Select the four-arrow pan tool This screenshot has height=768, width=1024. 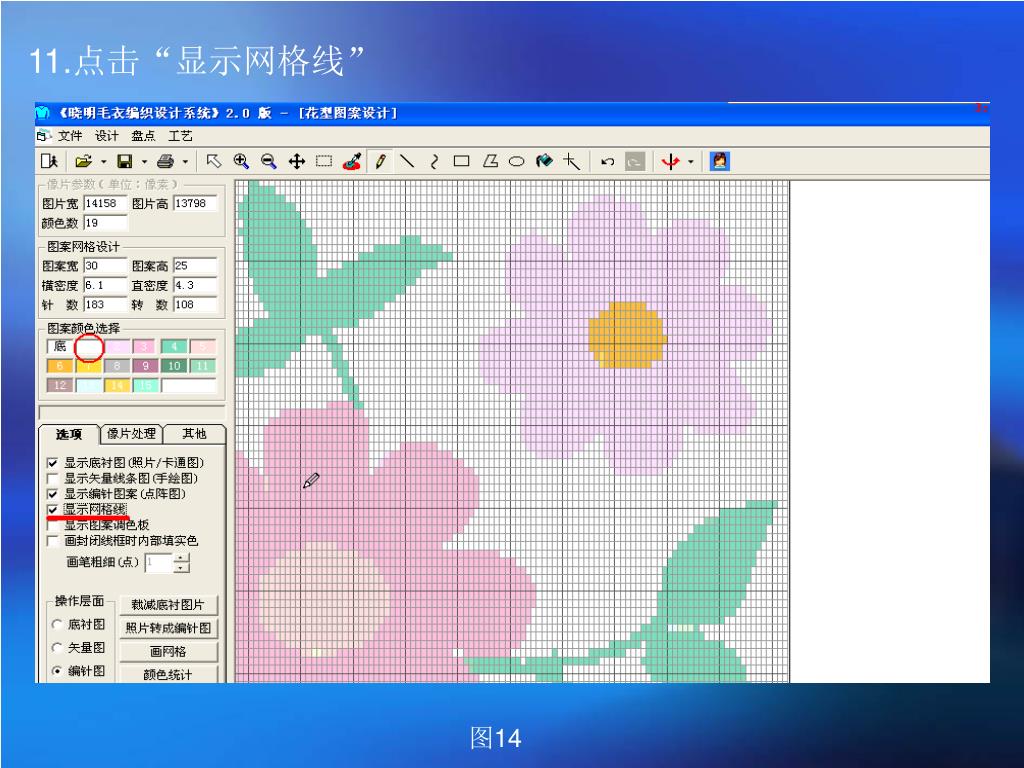296,161
